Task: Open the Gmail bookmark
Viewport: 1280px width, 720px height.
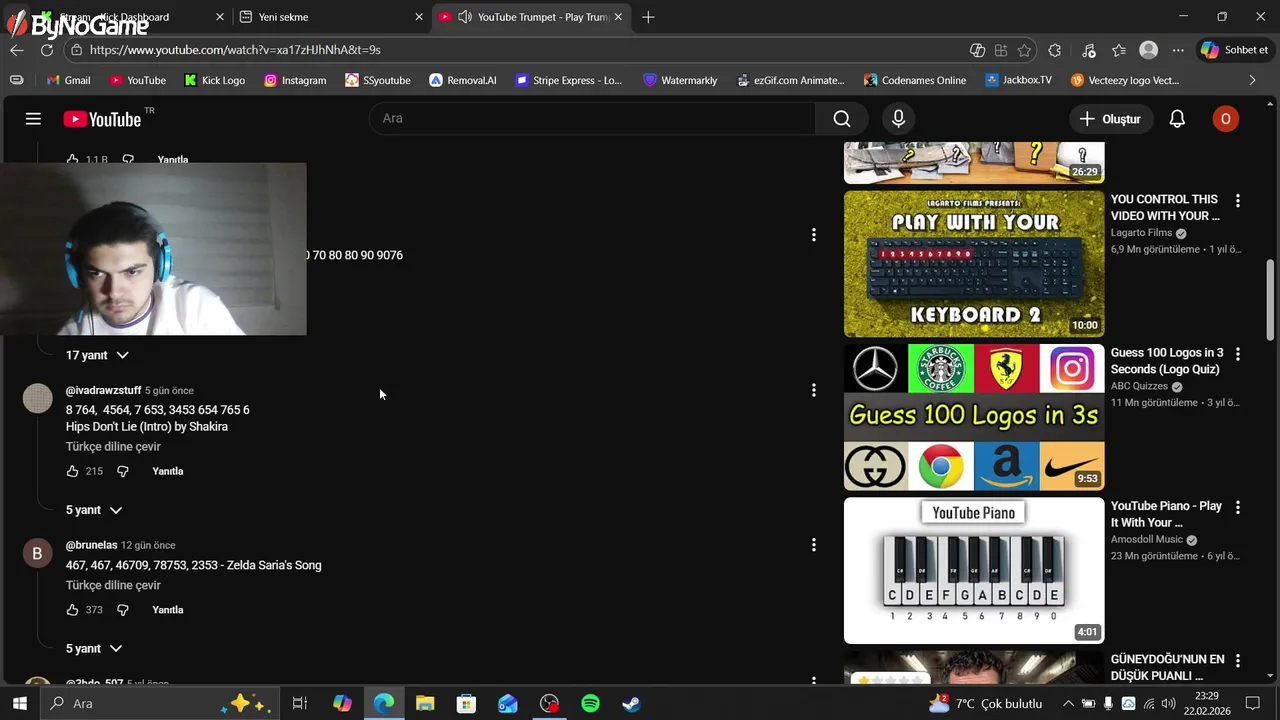Action: (x=69, y=80)
